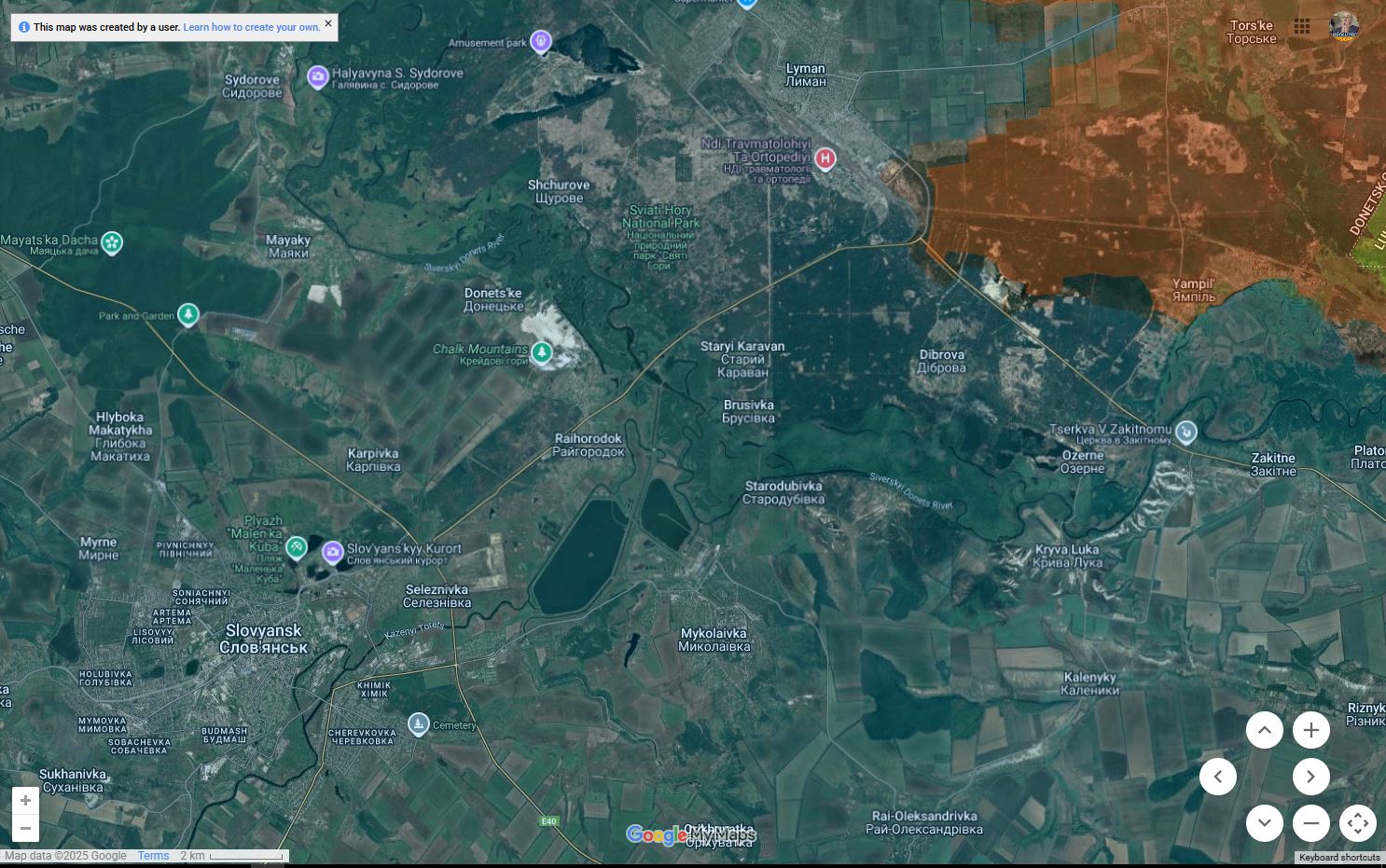The height and width of the screenshot is (868, 1386).
Task: Click the Rai-Oleksandrivka label
Action: pos(924,822)
